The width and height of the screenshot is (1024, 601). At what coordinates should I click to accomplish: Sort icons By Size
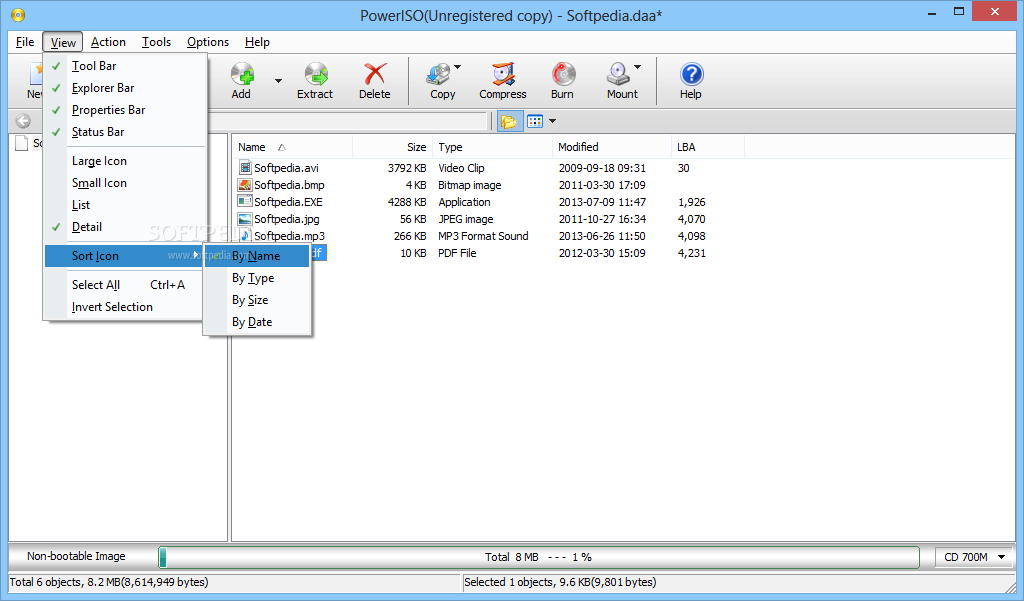point(257,300)
